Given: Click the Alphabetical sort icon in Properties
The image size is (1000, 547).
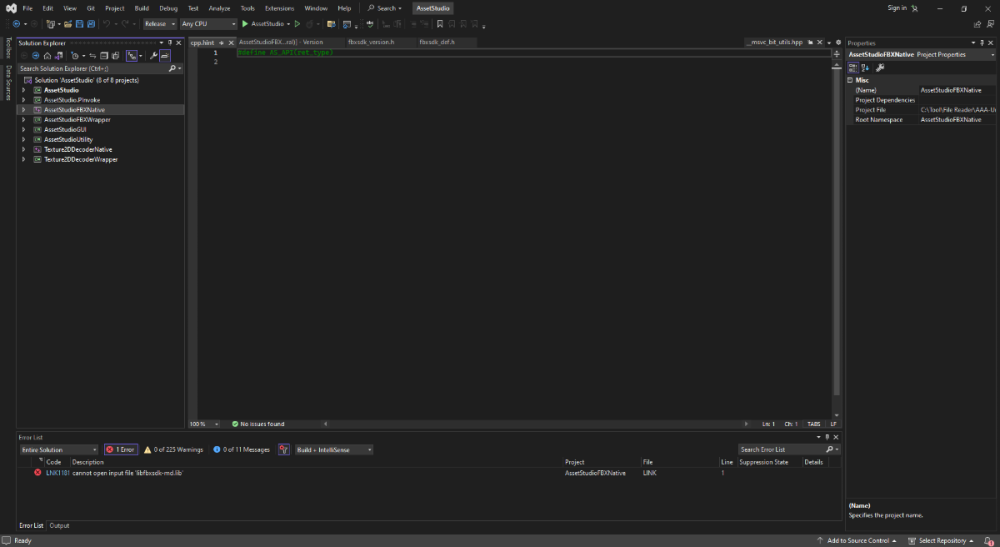Looking at the screenshot, I should [865, 68].
